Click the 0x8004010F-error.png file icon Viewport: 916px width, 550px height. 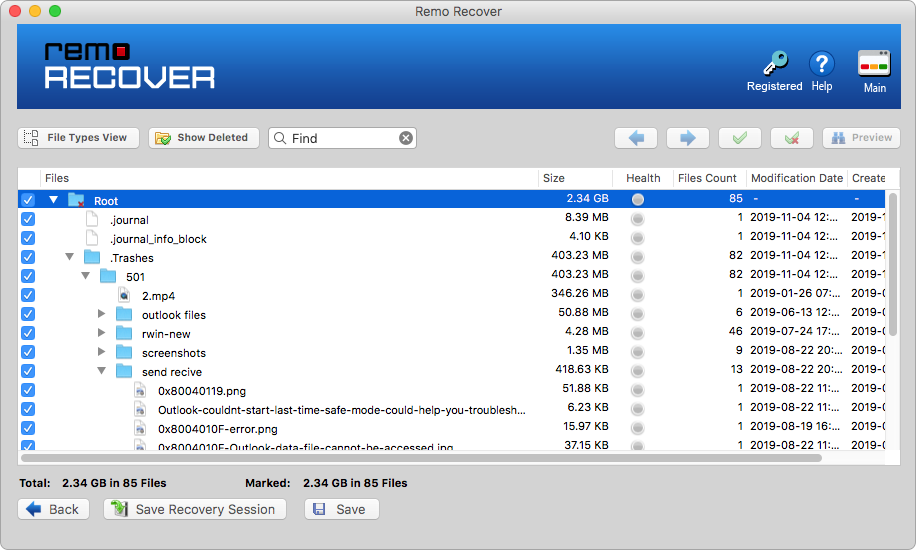pyautogui.click(x=140, y=428)
